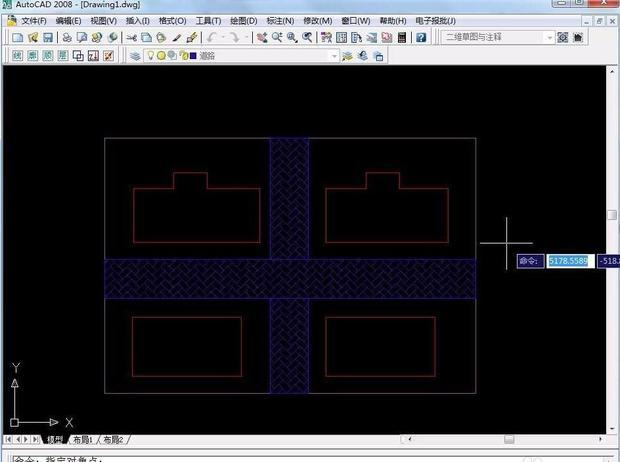Click the Plot (print) icon
The image size is (620, 462).
67,37
